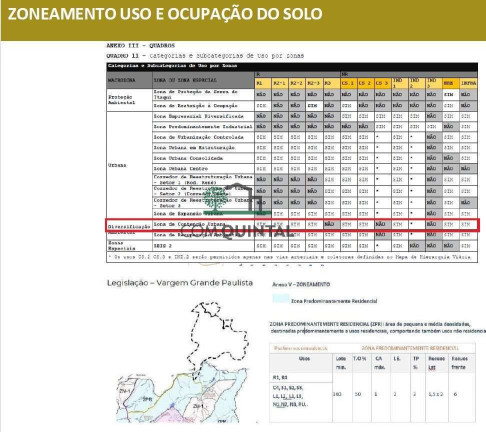This screenshot has width=486, height=432.
Task: Click the 'IND 2' column header
Action: click(x=417, y=83)
